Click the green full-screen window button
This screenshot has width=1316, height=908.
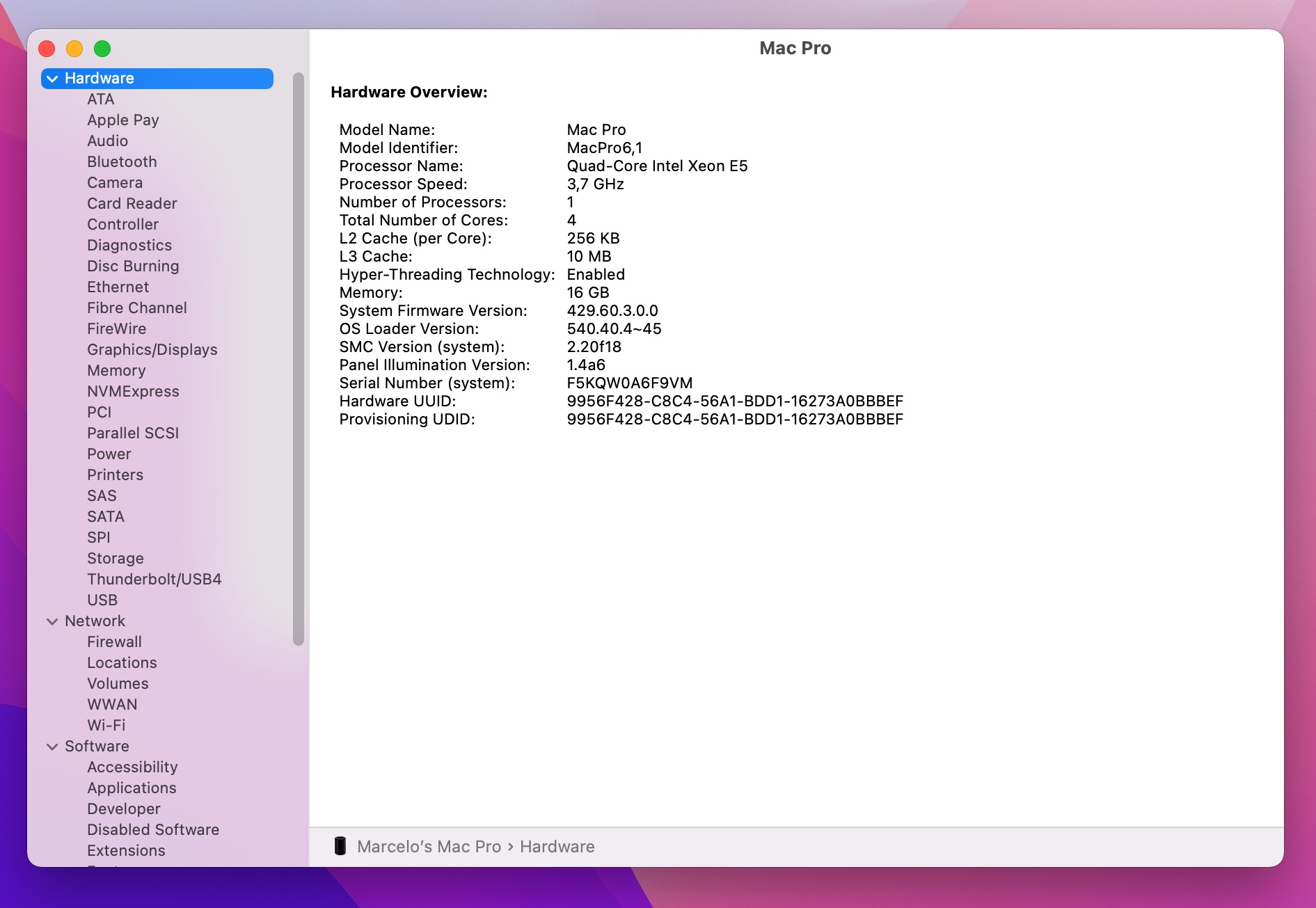102,49
